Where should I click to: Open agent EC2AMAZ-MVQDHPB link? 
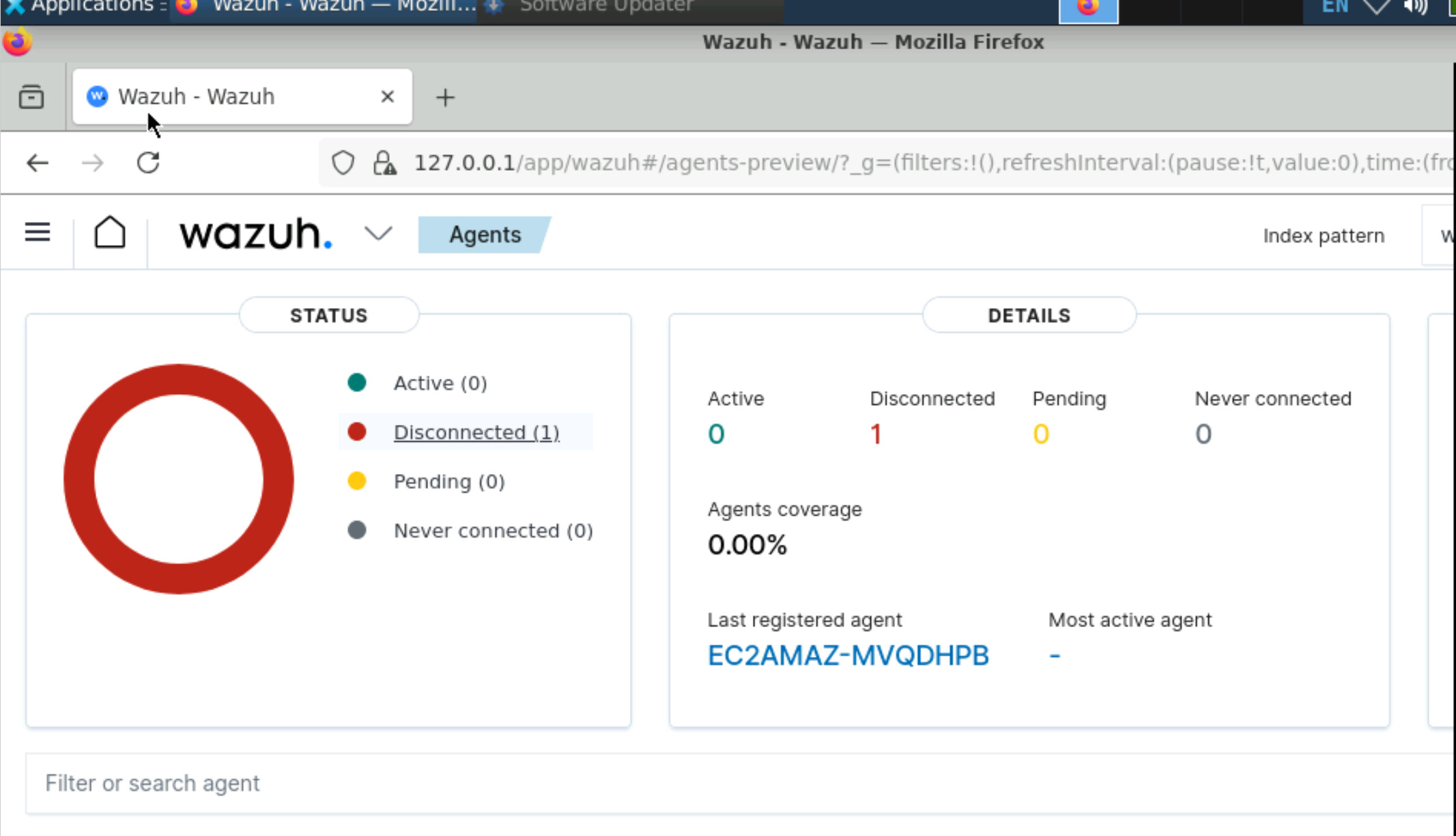(x=848, y=656)
